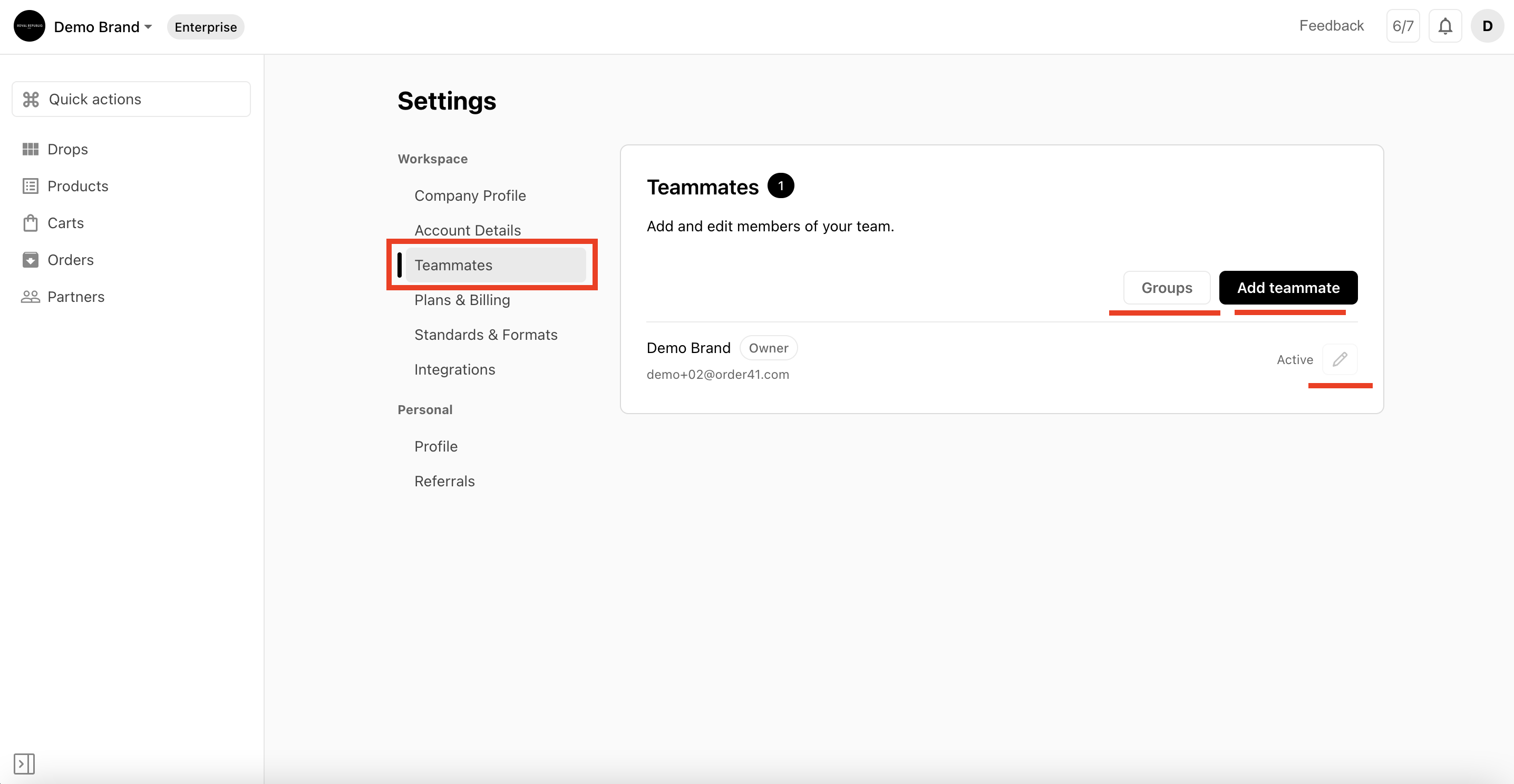Collapse the sidebar using bottom-left icon

24,763
